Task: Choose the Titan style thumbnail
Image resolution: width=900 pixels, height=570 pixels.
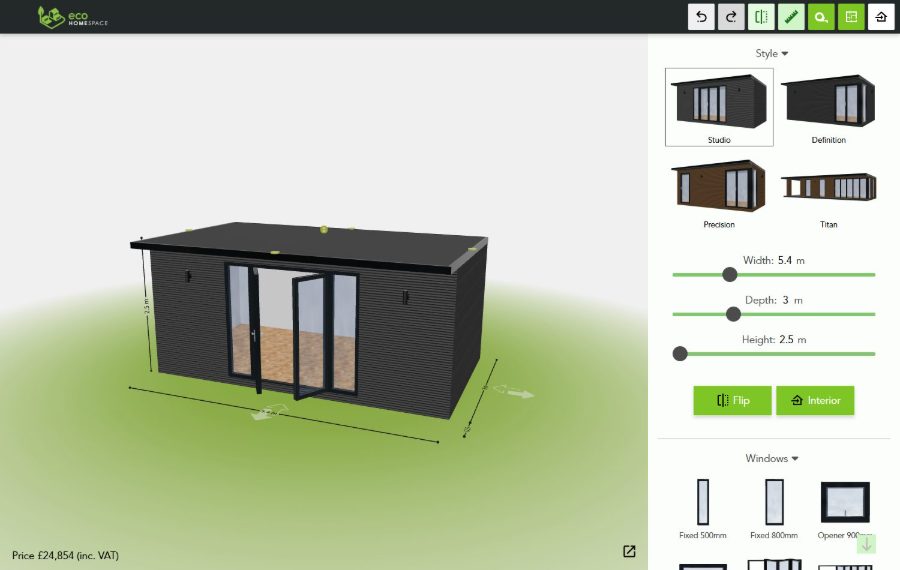Action: coord(828,193)
